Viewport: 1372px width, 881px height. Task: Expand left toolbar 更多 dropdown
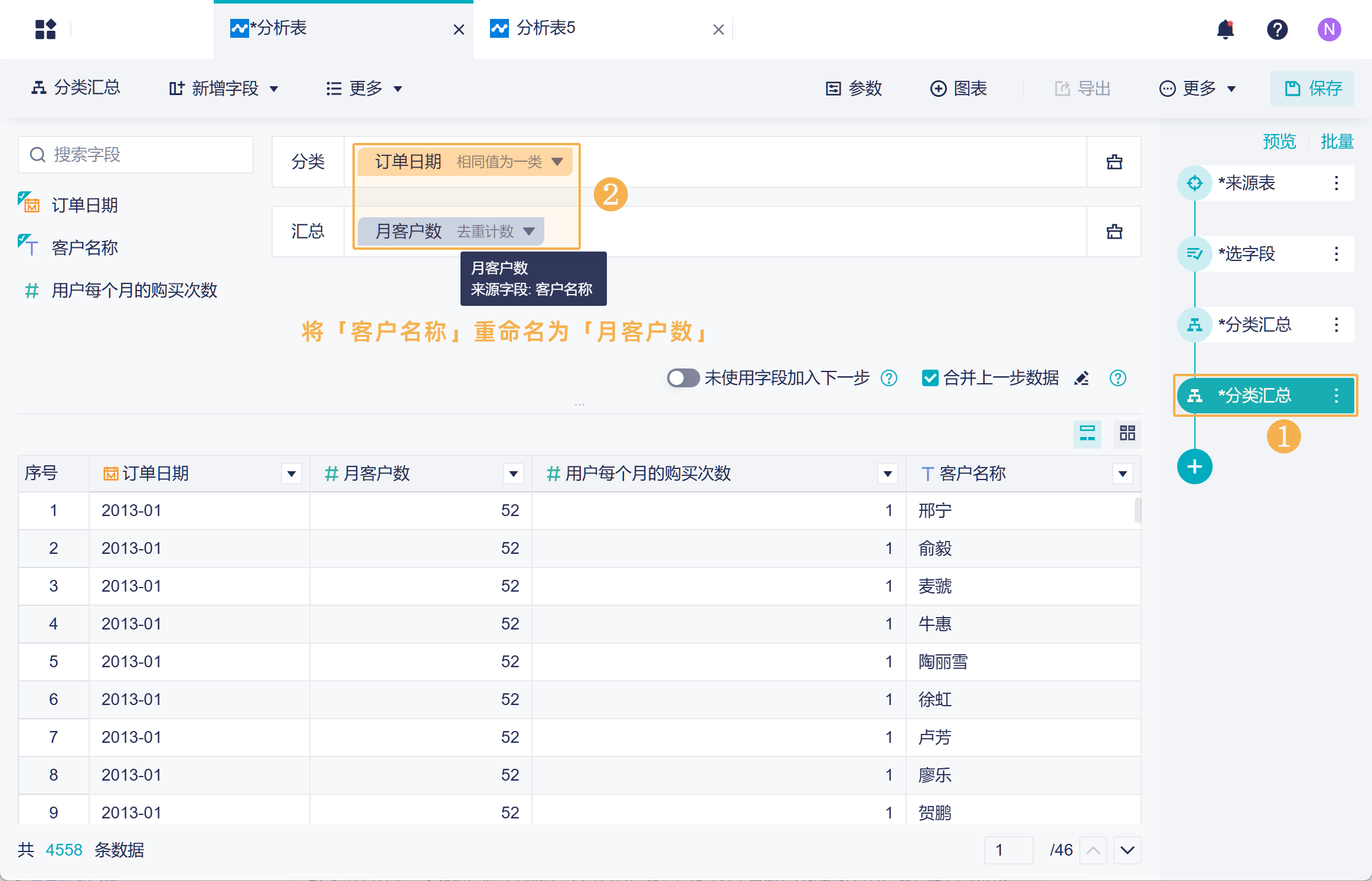398,89
